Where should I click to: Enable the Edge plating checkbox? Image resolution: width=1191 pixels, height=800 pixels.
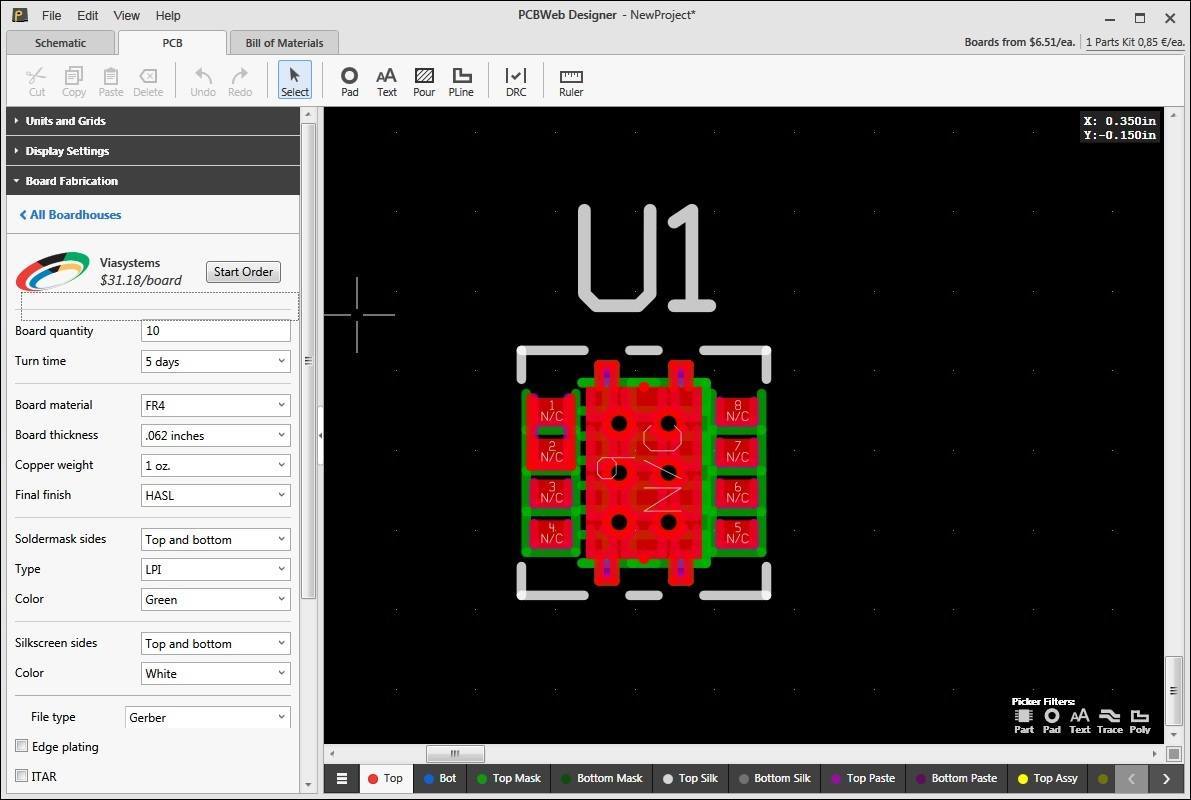pyautogui.click(x=21, y=746)
